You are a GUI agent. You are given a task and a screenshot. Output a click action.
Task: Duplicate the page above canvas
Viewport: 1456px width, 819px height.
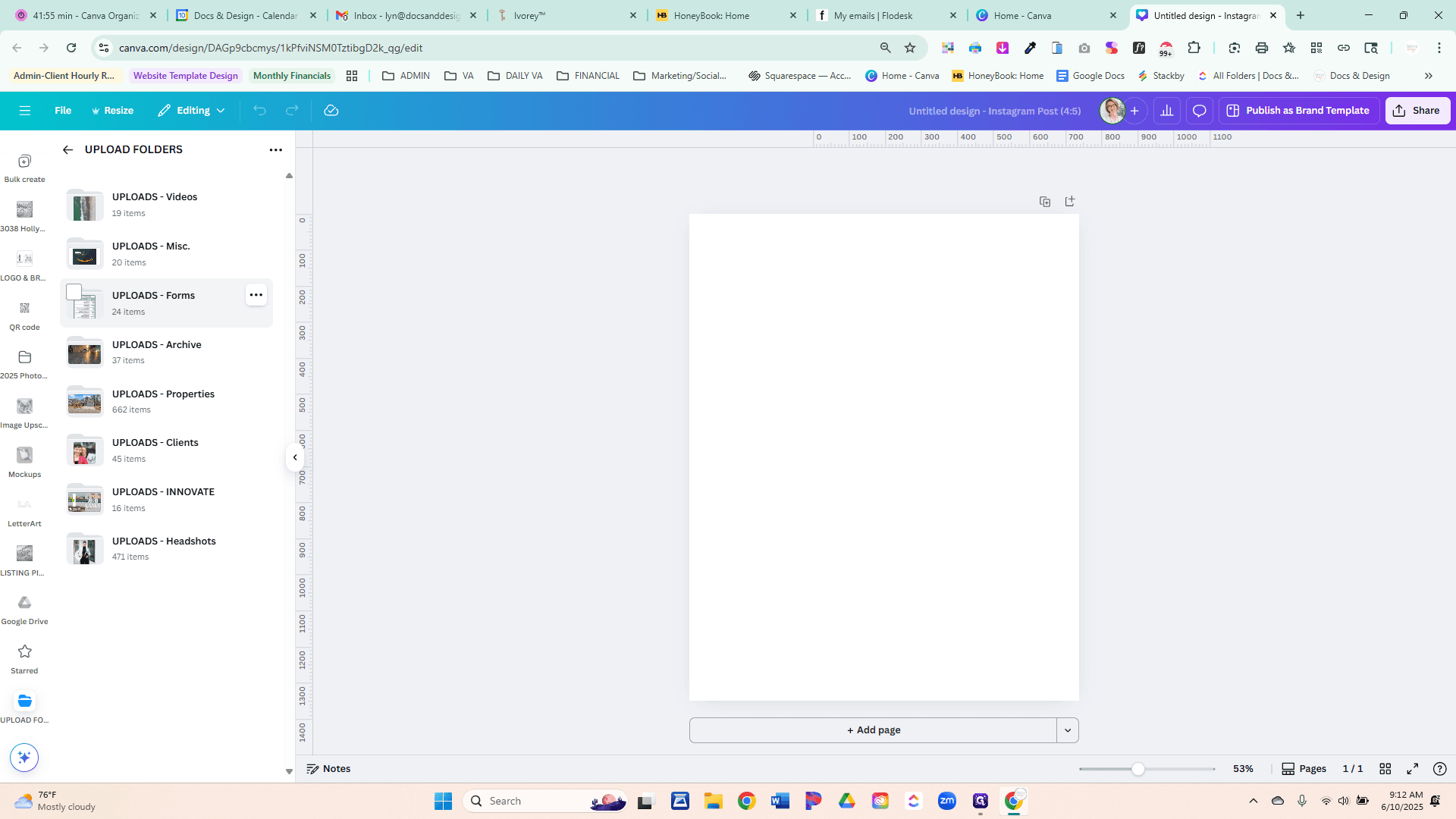(x=1045, y=202)
